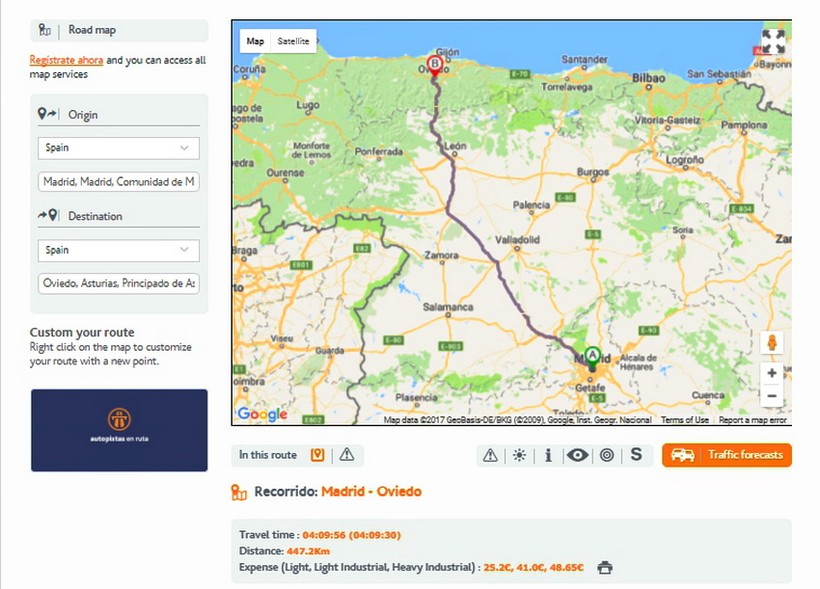Screen dimensions: 820x589
Task: Click the printer icon next to expenses
Action: point(604,568)
